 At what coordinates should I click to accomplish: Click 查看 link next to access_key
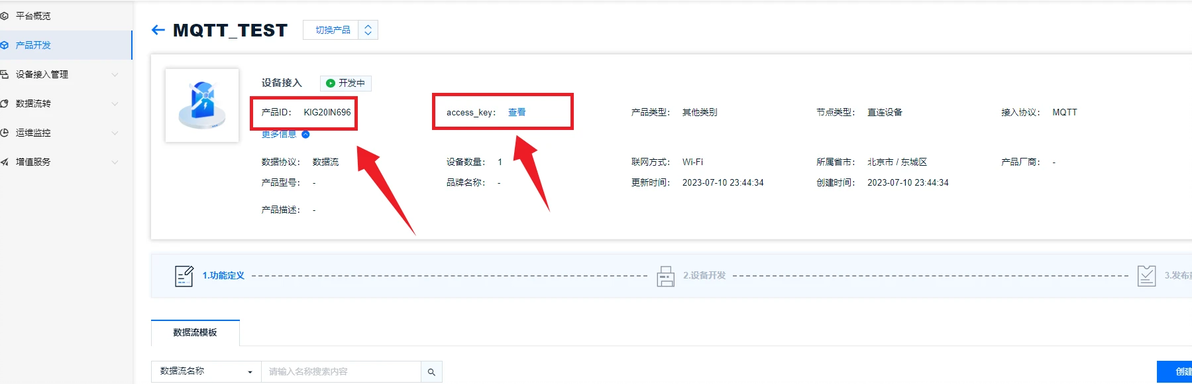tap(517, 113)
